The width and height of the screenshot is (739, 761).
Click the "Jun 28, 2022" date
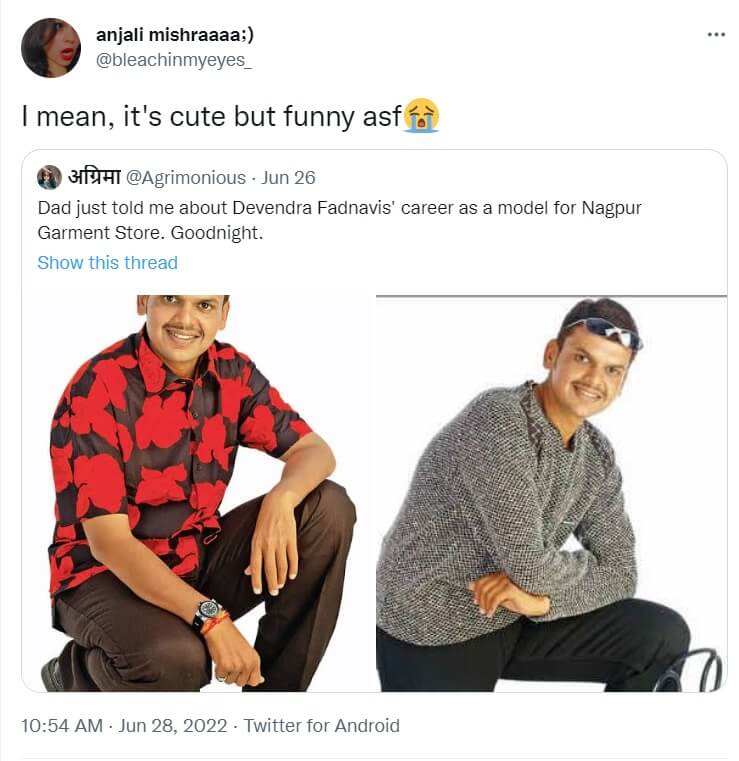pyautogui.click(x=174, y=725)
